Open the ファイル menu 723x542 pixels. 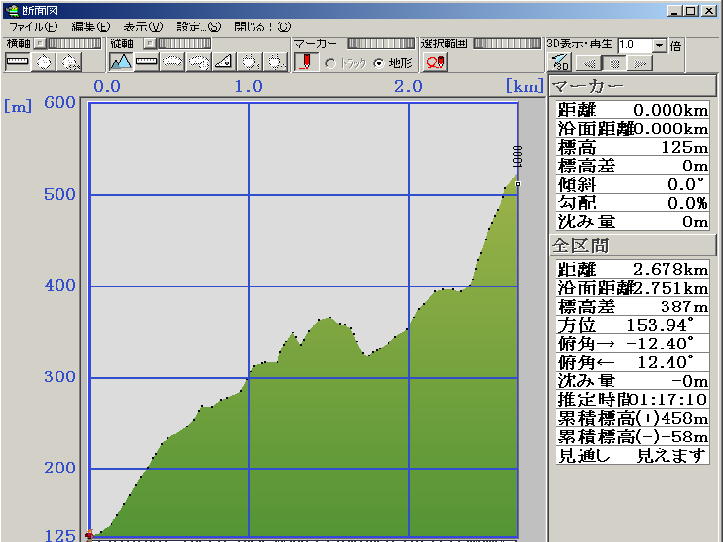(x=33, y=27)
